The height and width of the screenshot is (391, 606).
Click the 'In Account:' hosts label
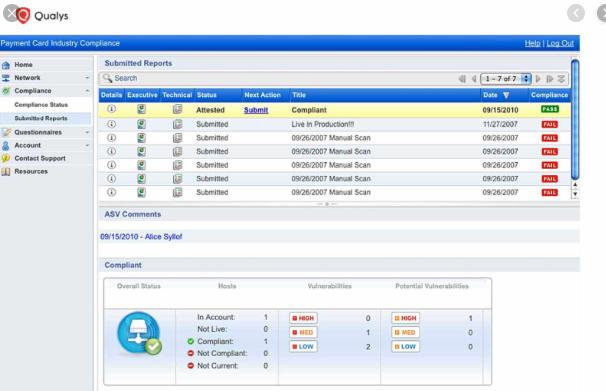(216, 317)
